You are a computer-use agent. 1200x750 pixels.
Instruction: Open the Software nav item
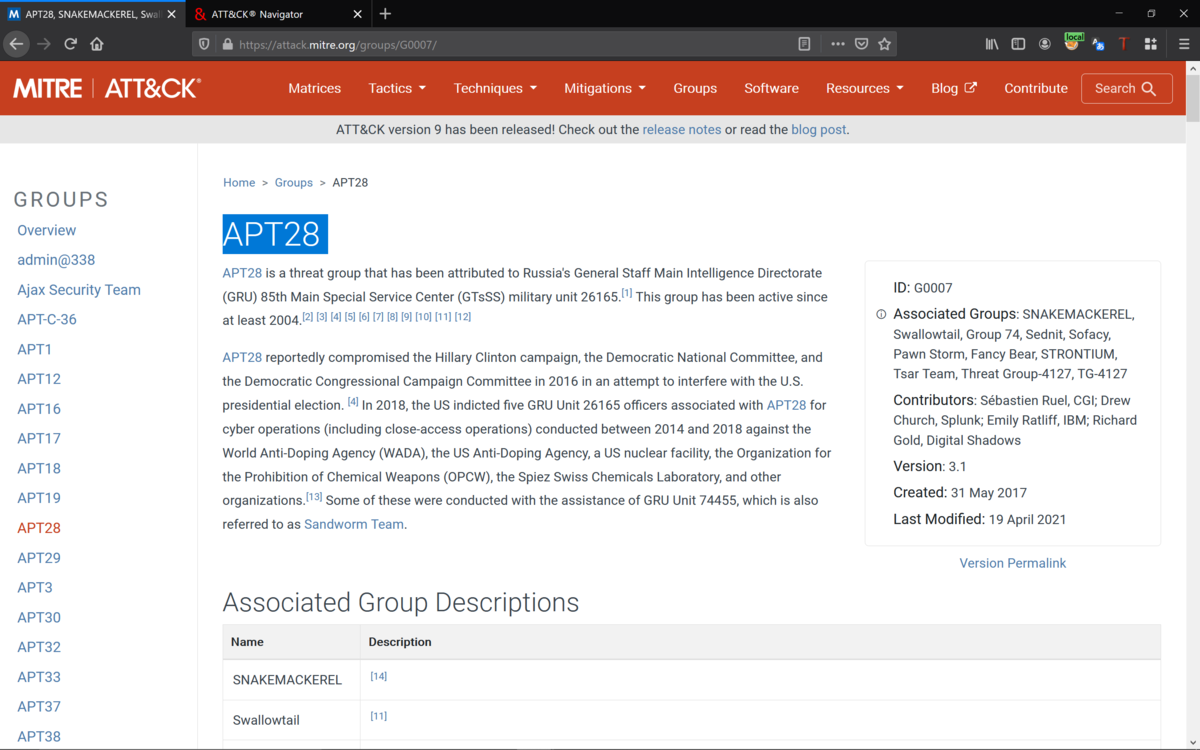[771, 88]
